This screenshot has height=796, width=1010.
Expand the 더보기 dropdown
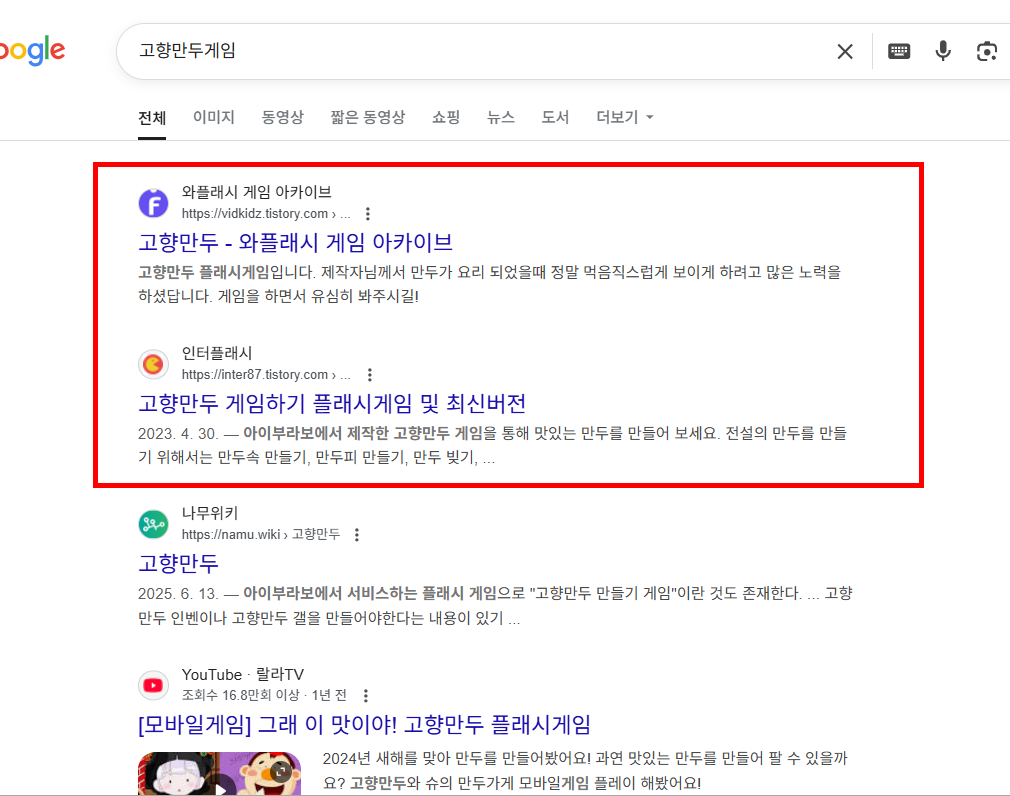[x=625, y=117]
